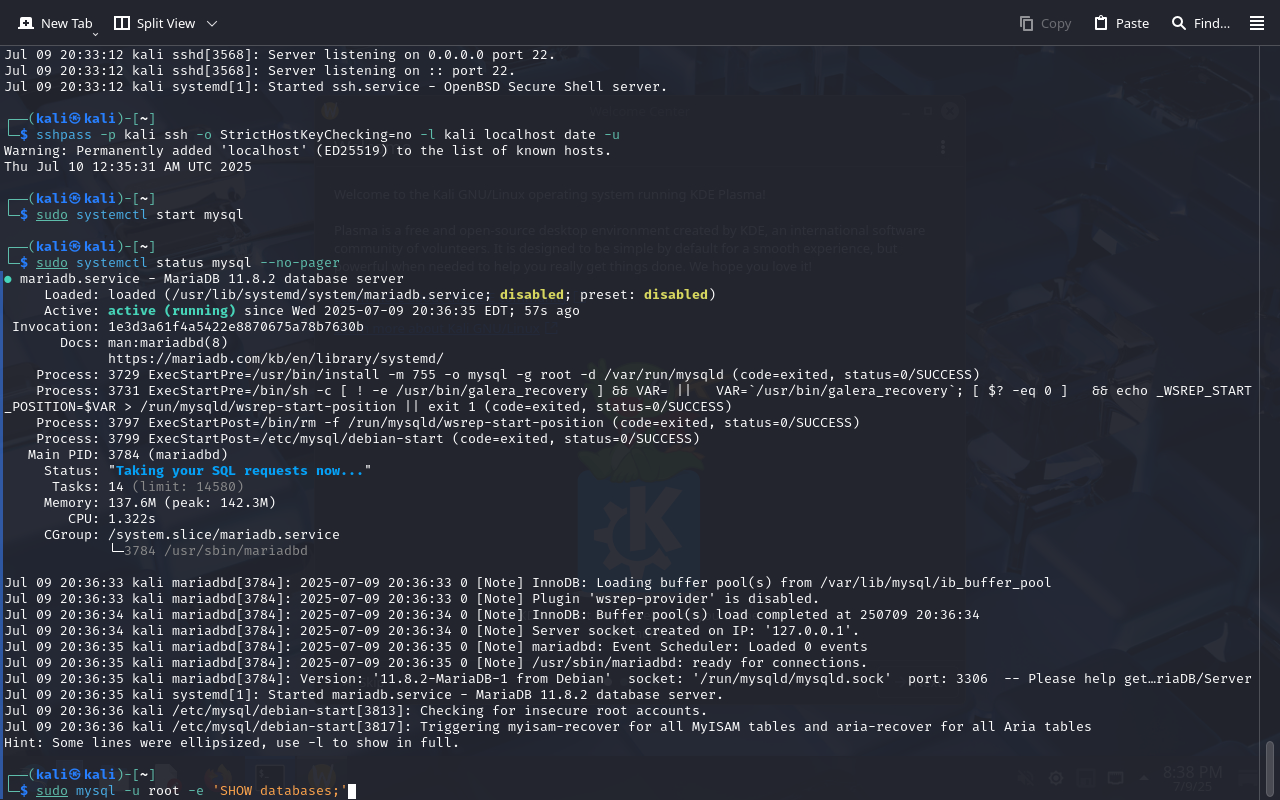Click the 'Triggering myisam-recover' log line

548,726
